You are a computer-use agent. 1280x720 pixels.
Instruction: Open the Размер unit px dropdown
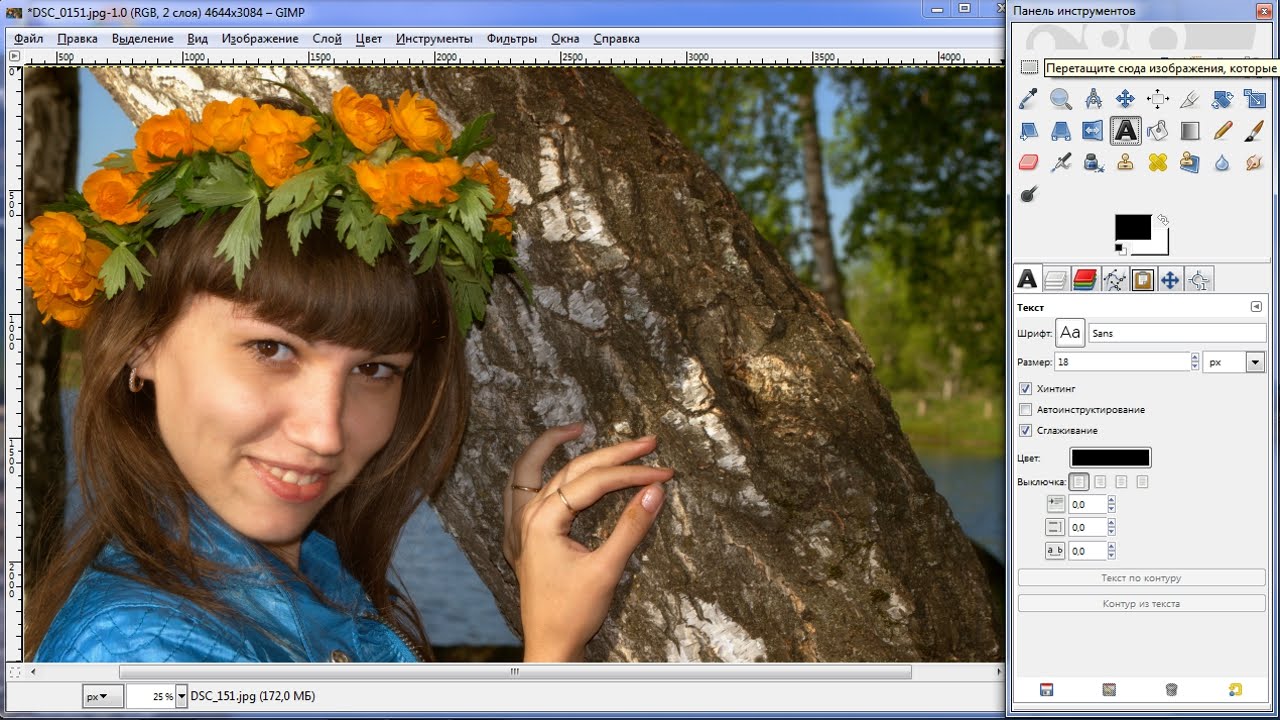(1234, 362)
